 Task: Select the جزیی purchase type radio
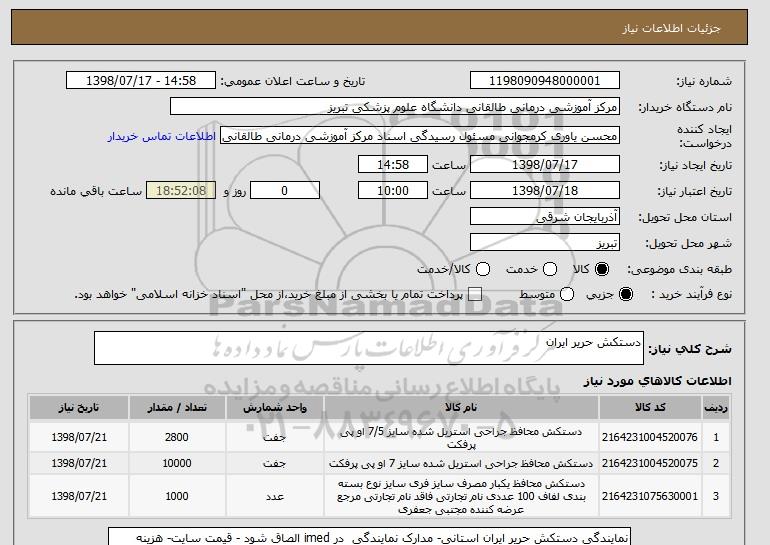(626, 294)
